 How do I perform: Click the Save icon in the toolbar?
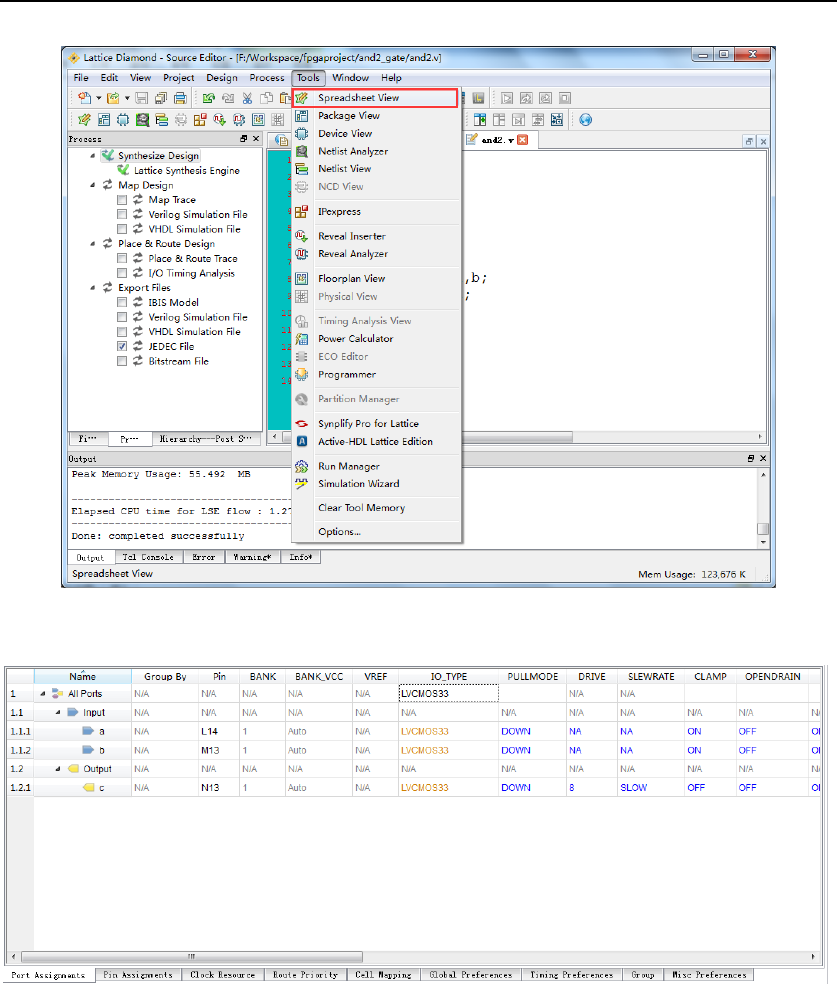143,98
